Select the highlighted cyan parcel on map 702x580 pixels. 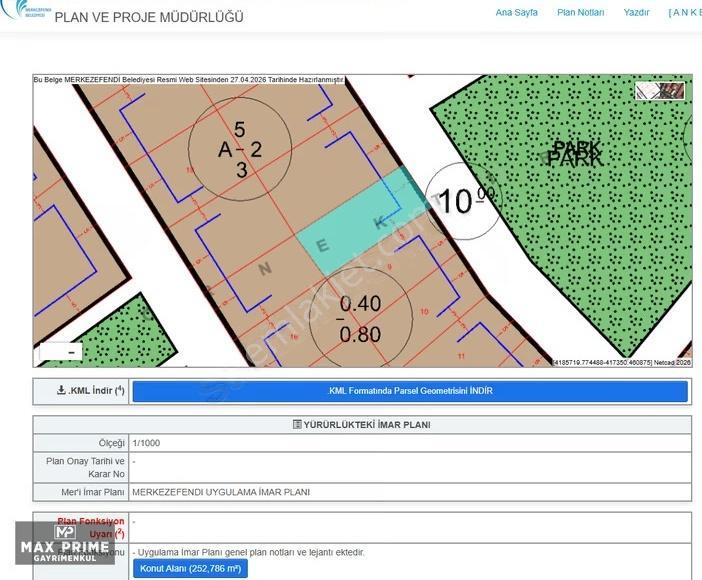[x=363, y=221]
